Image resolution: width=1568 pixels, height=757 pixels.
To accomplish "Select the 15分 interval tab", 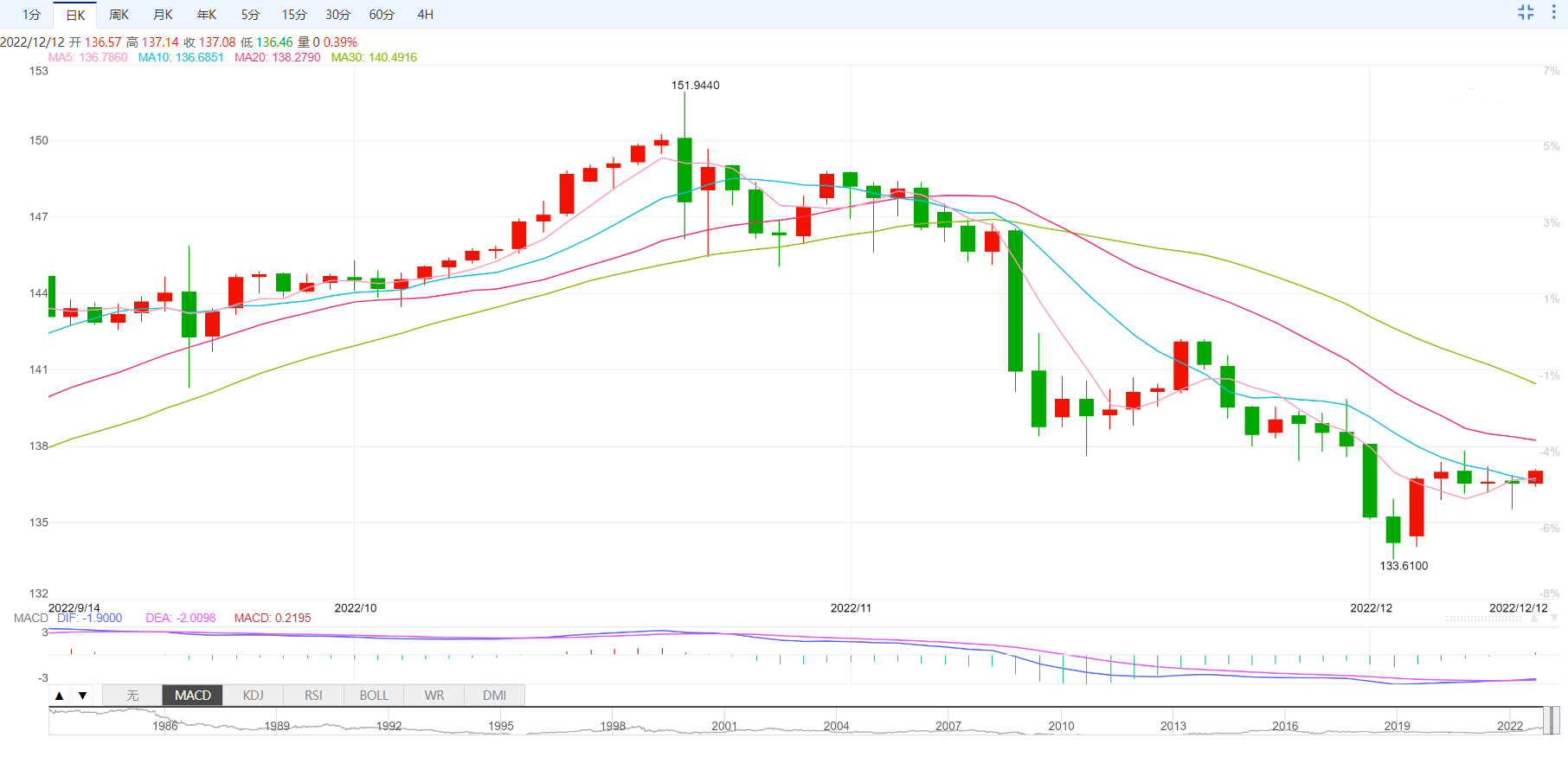I will [x=294, y=15].
